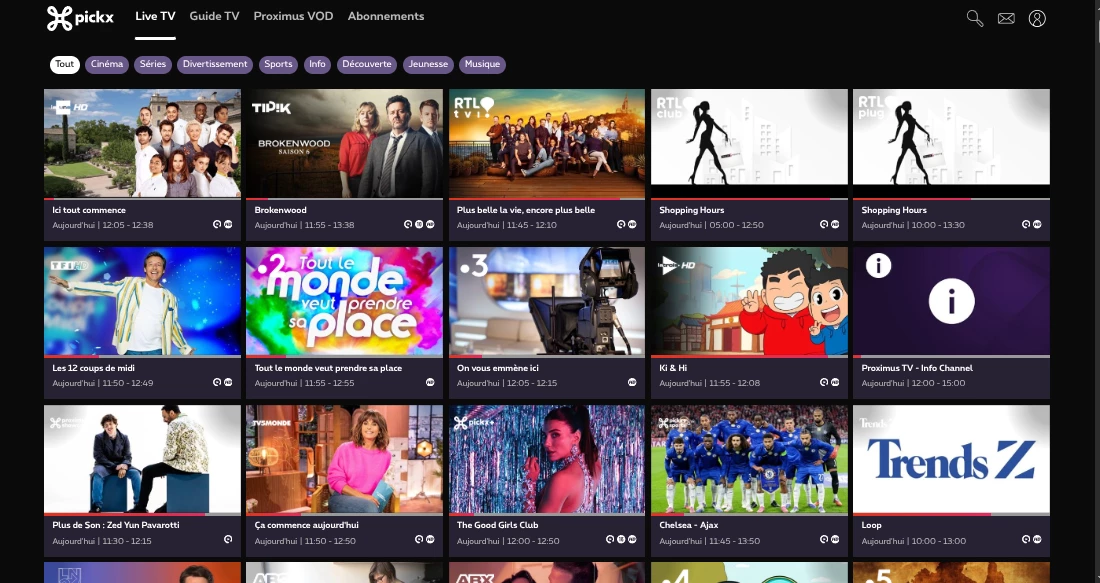Screen dimensions: 1100x583
Task: Click middle round badge on The Good Girls Club
Action: (x=621, y=540)
